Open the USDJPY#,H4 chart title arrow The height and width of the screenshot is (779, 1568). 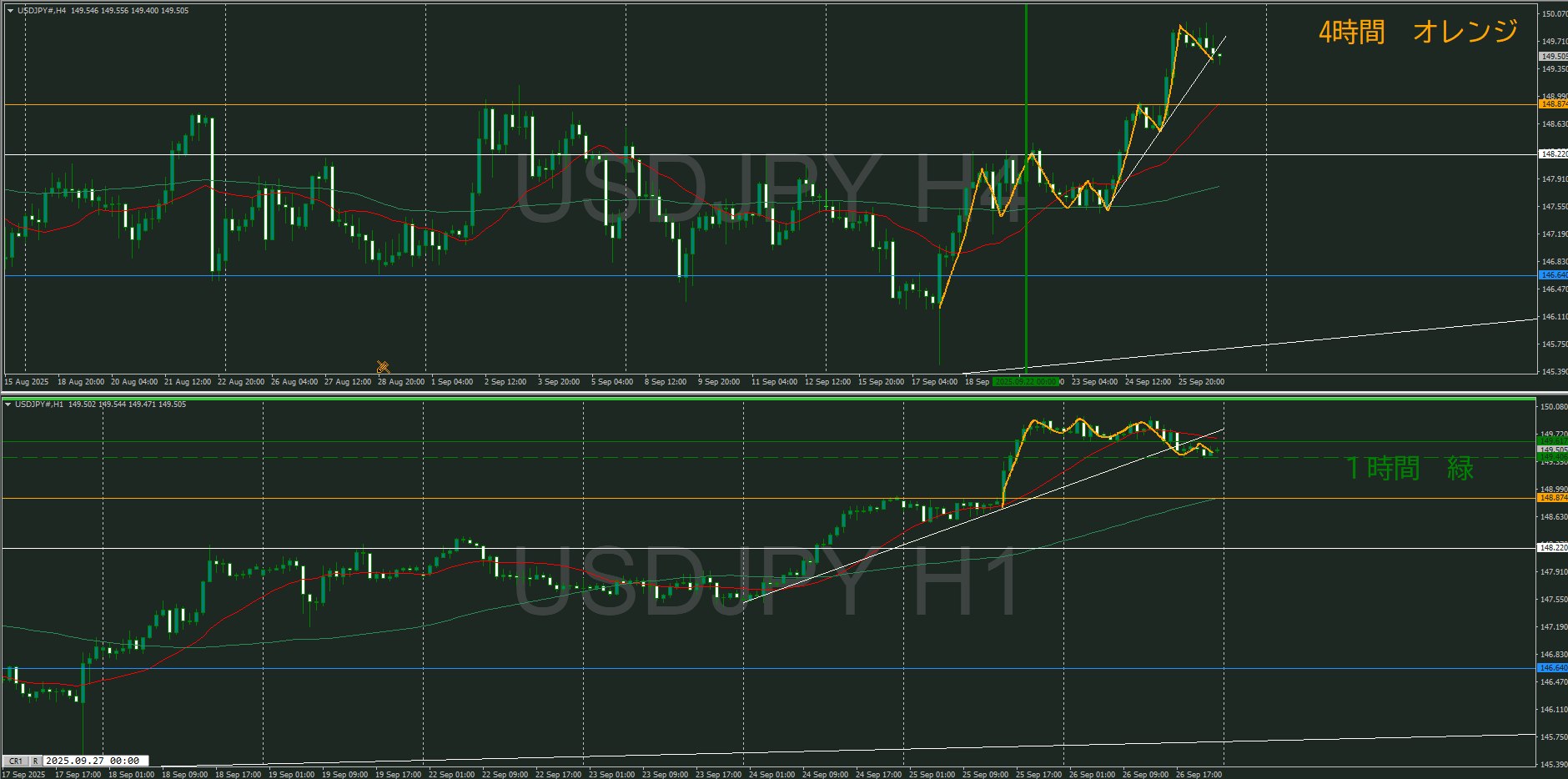tap(10, 11)
